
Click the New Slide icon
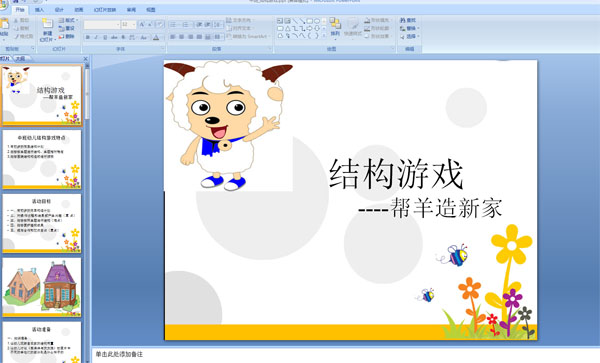coord(47,24)
